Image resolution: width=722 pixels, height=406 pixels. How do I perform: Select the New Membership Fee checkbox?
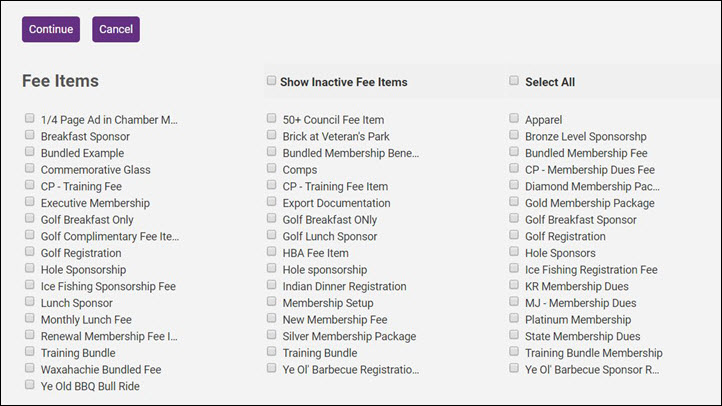[x=272, y=319]
